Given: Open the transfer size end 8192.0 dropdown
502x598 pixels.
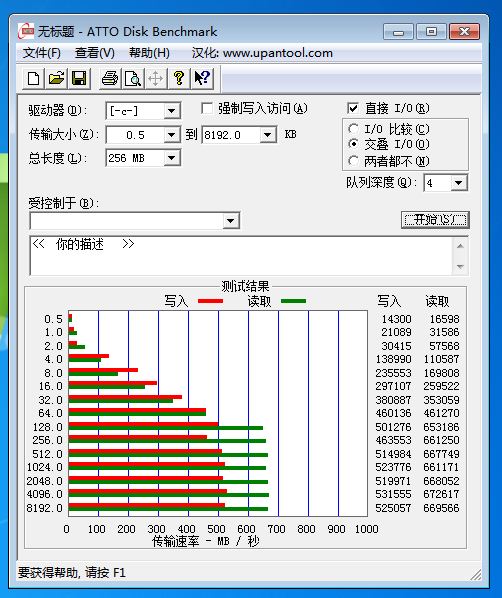Looking at the screenshot, I should click(x=268, y=135).
